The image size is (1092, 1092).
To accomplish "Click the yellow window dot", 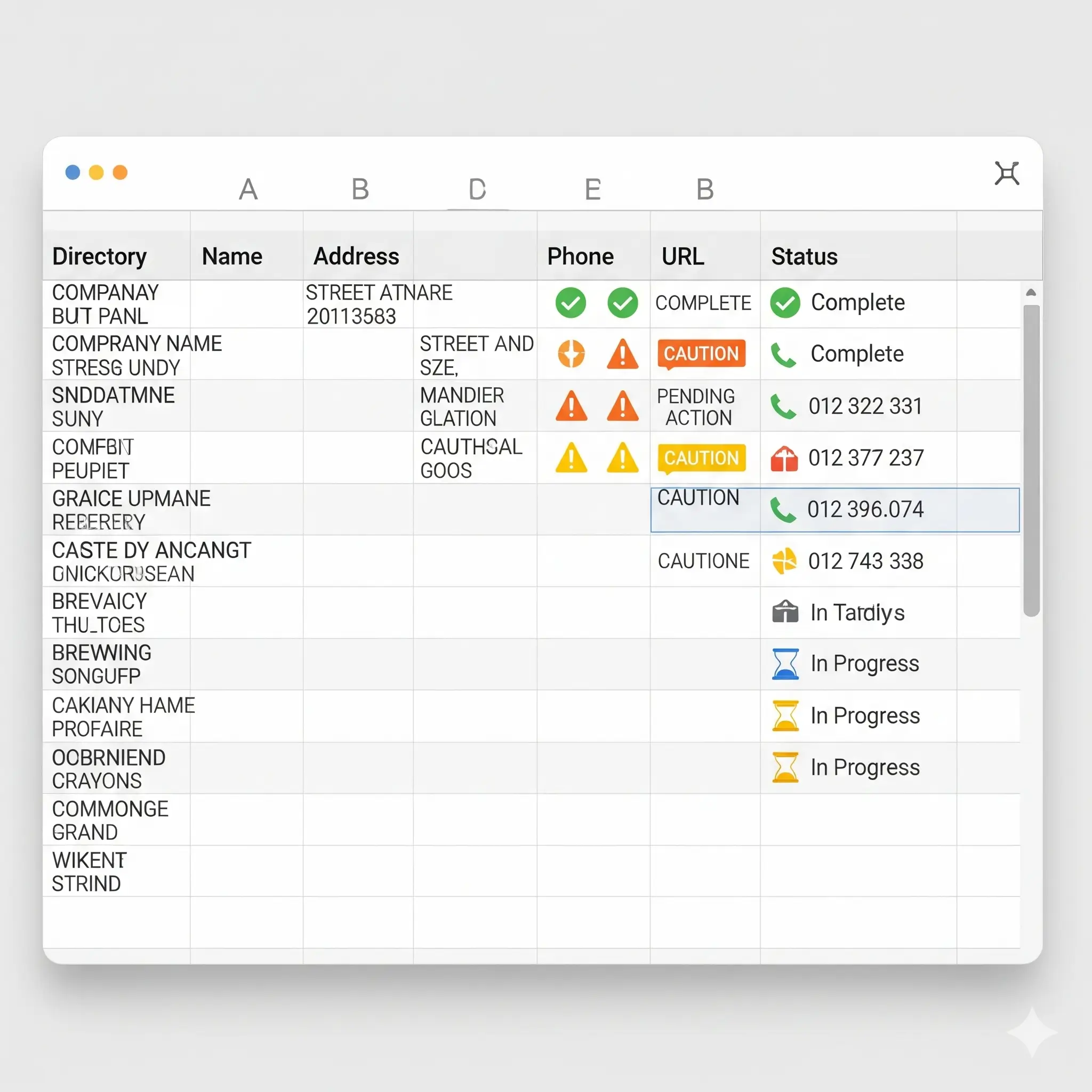I will pos(97,172).
